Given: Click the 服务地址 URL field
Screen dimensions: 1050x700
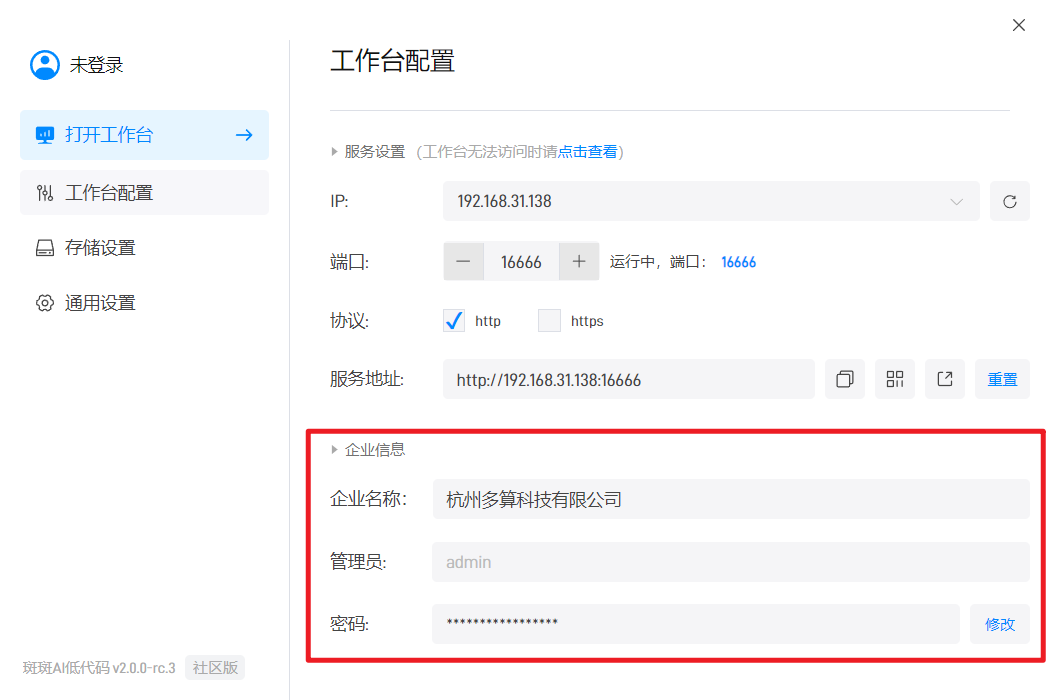Looking at the screenshot, I should click(629, 379).
